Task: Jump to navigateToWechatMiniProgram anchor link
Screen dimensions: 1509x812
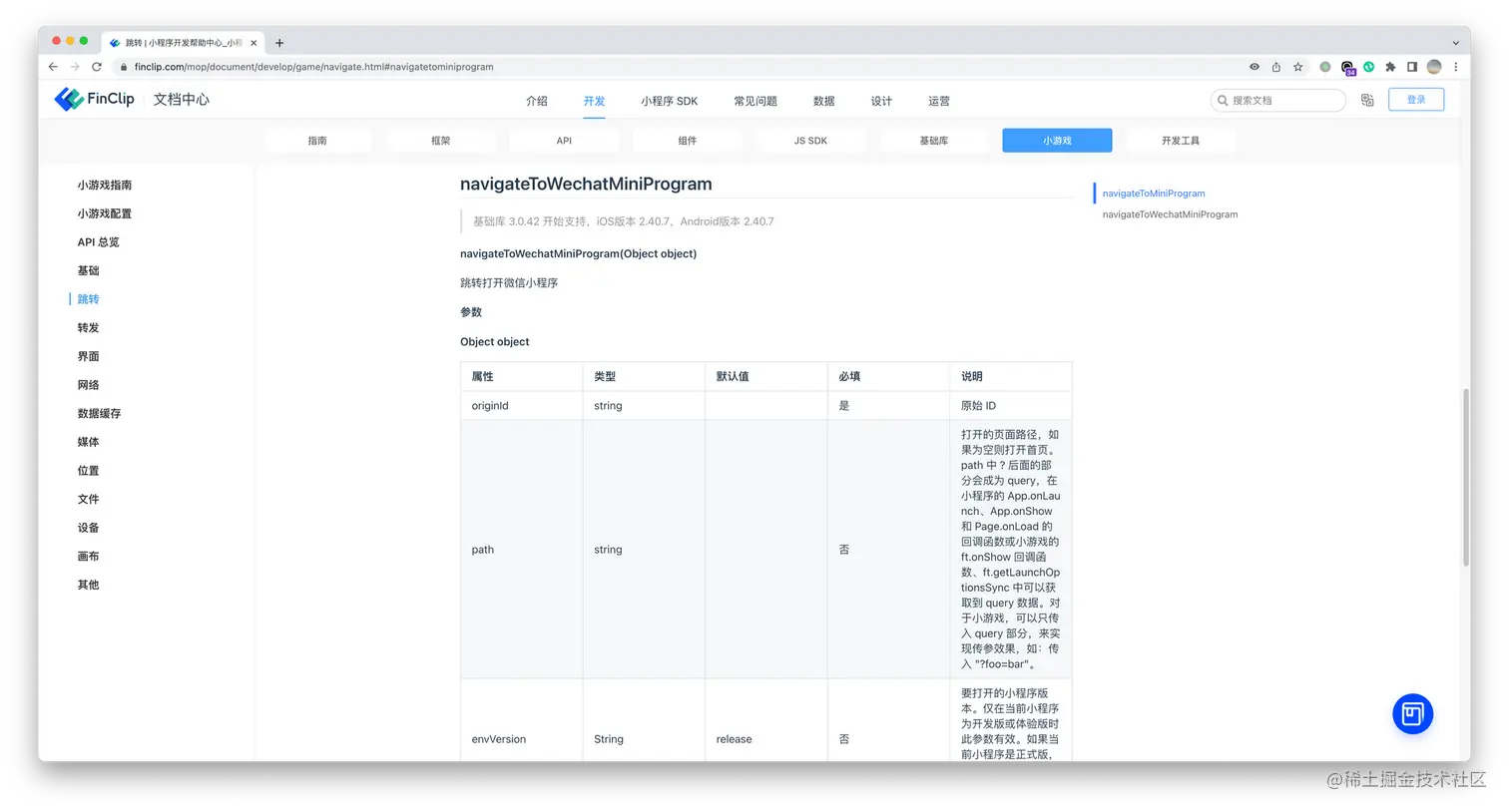Action: tap(1170, 214)
